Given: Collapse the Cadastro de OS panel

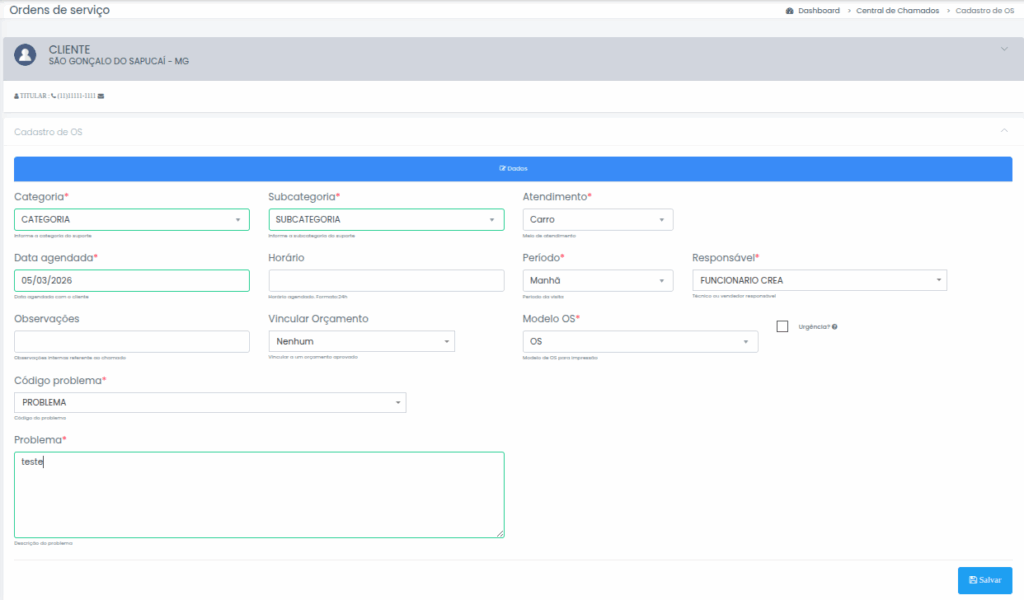Looking at the screenshot, I should [1003, 131].
